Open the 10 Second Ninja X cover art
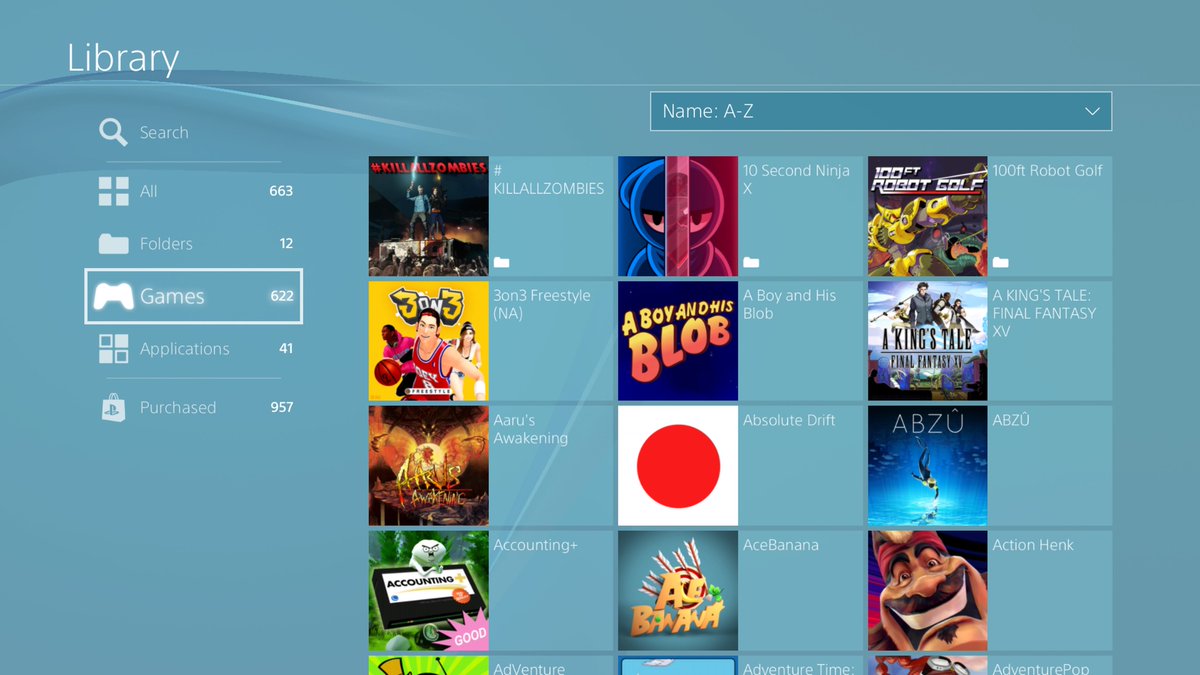 [x=678, y=216]
